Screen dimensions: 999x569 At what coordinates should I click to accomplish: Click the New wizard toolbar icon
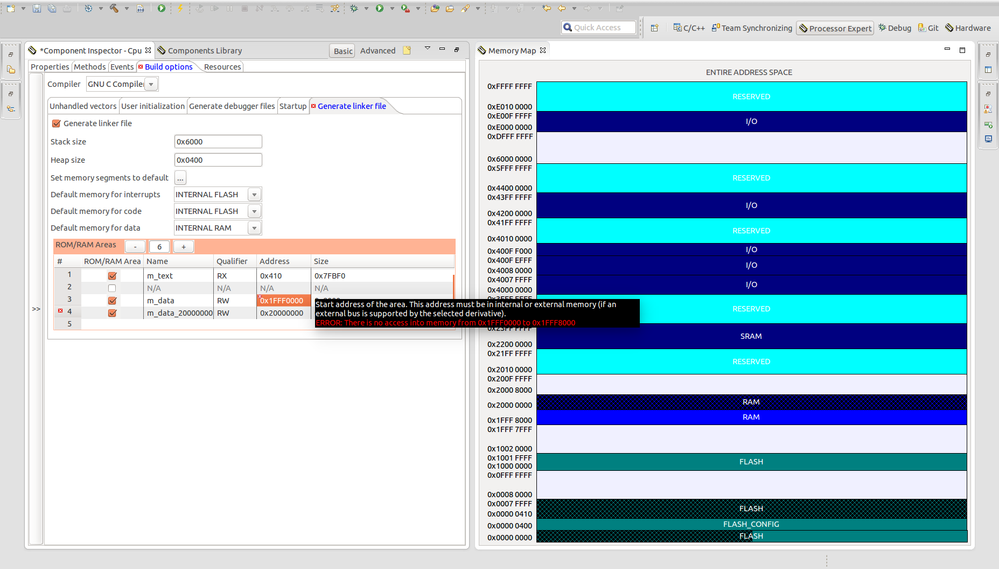(11, 8)
